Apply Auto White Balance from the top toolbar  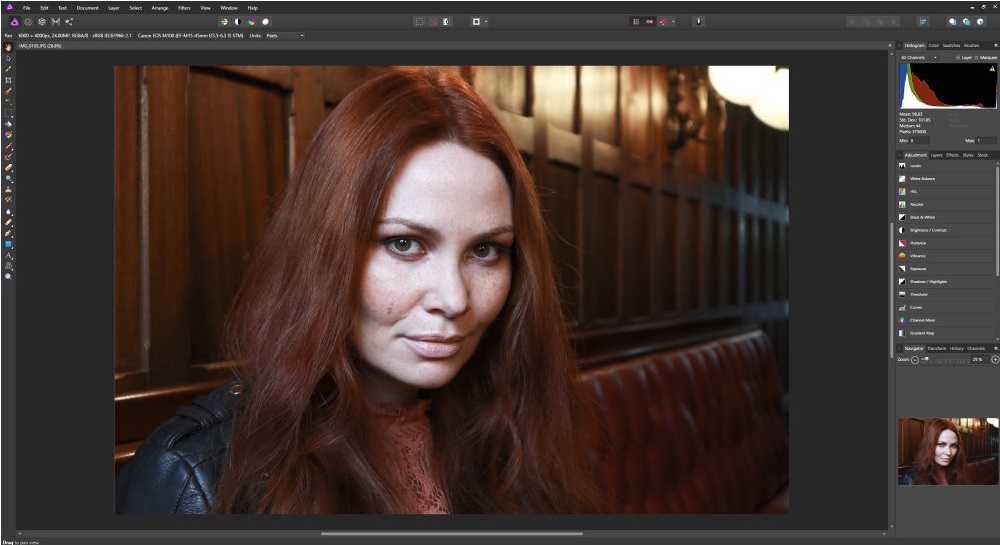pyautogui.click(x=265, y=22)
